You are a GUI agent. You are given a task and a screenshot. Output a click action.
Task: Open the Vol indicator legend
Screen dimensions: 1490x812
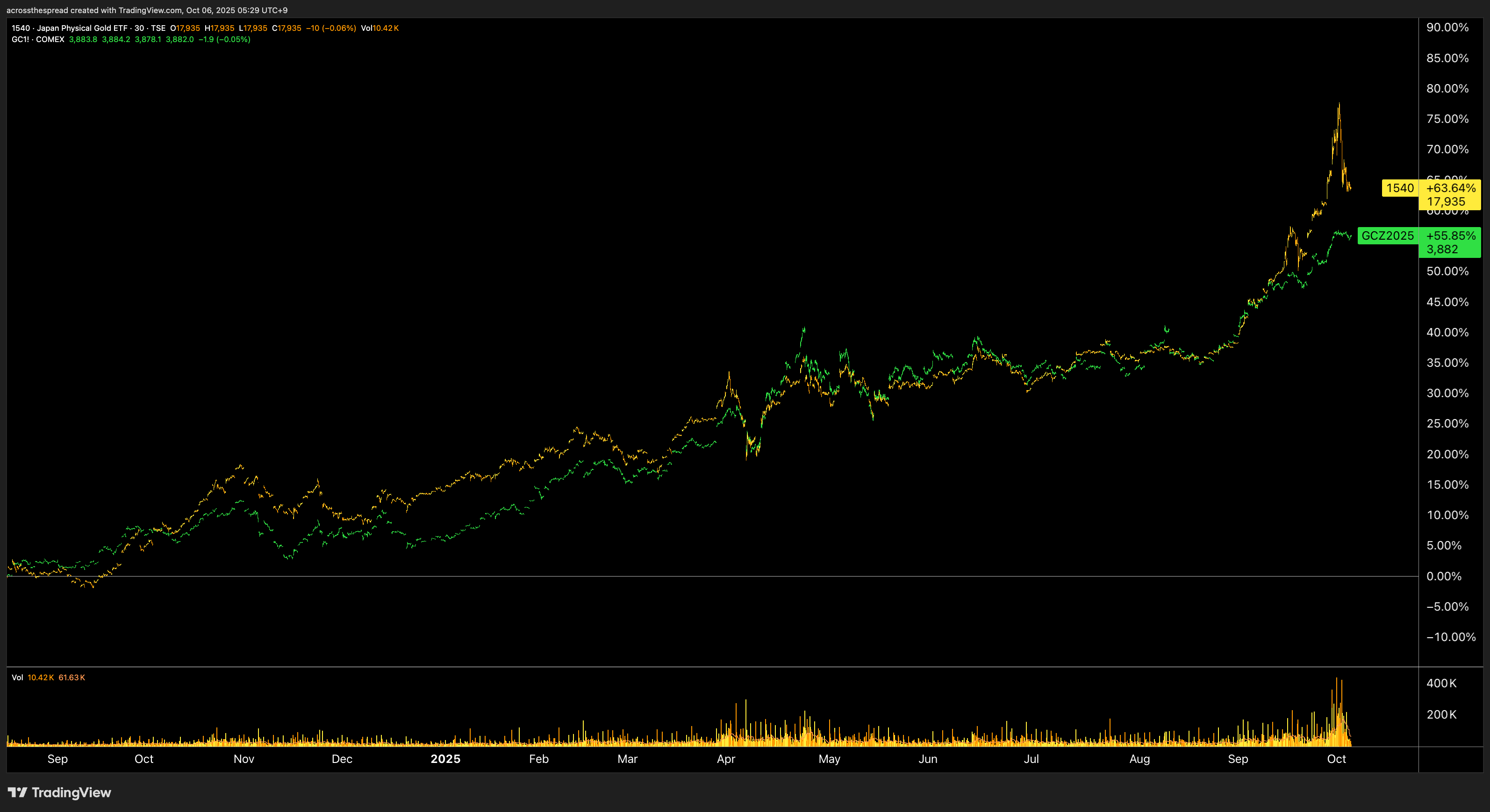[x=17, y=677]
